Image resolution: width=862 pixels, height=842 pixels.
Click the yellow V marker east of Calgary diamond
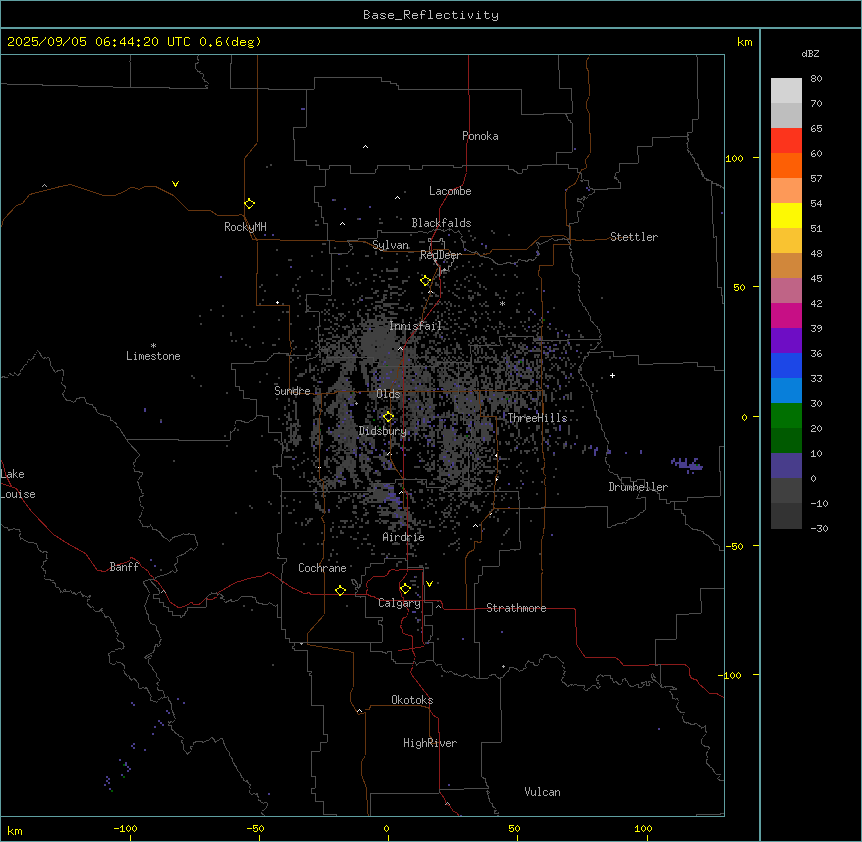click(x=429, y=584)
